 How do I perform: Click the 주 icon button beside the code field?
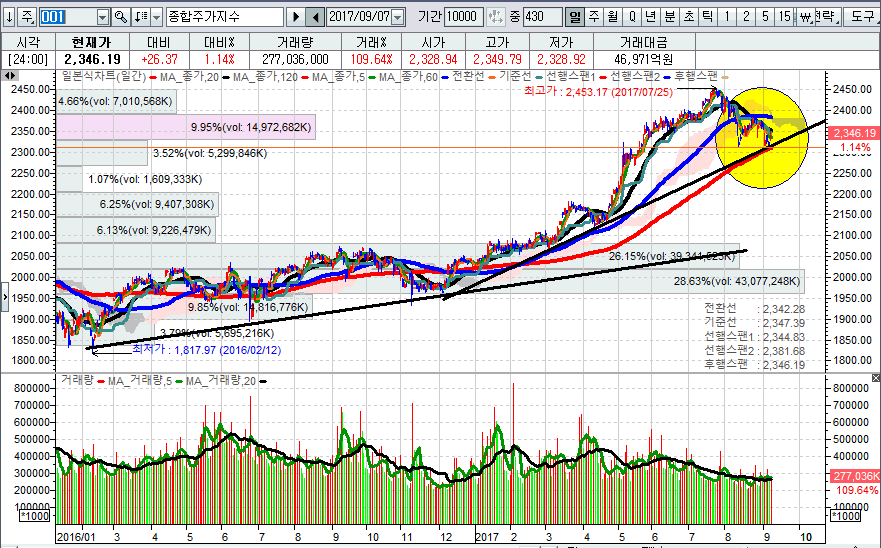tap(27, 17)
